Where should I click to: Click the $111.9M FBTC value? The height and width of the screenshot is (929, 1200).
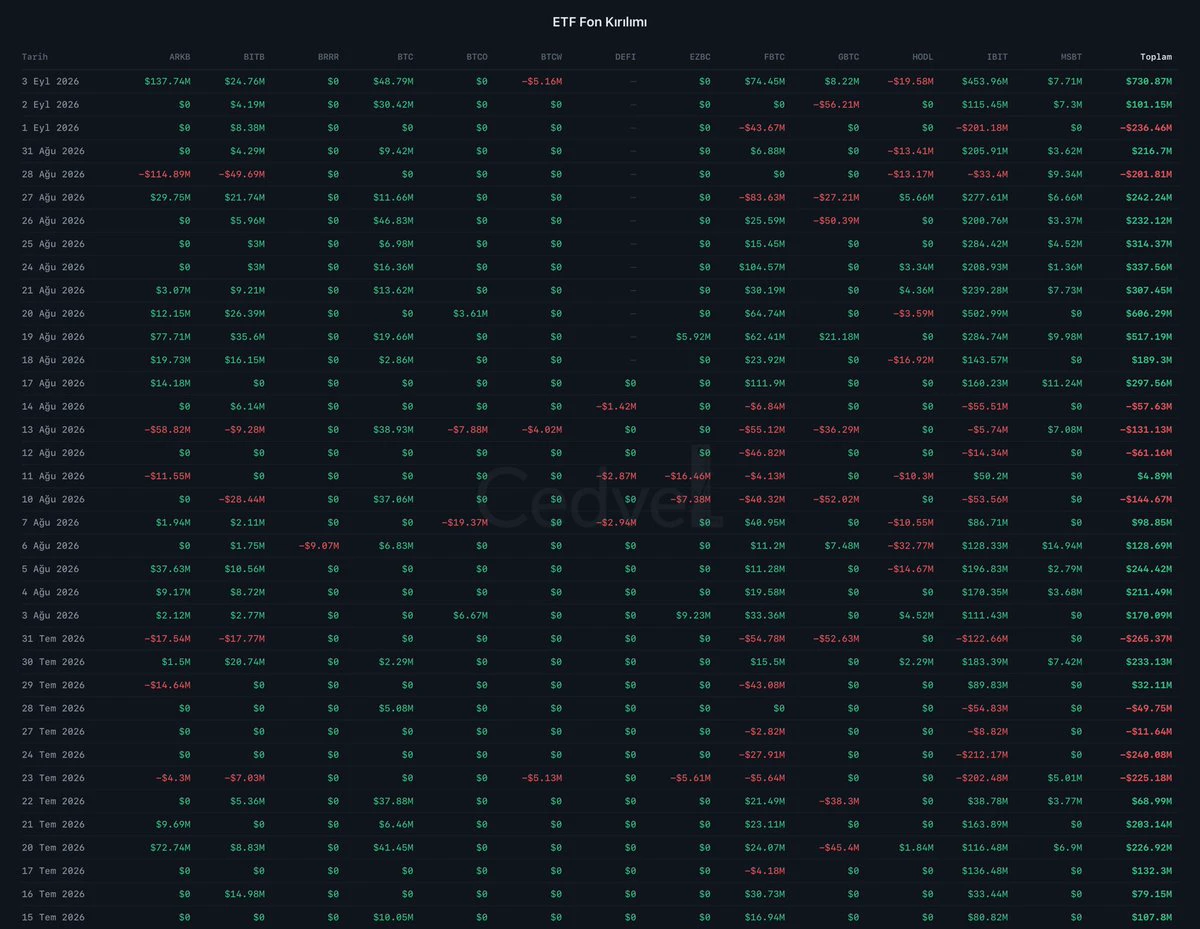point(764,383)
